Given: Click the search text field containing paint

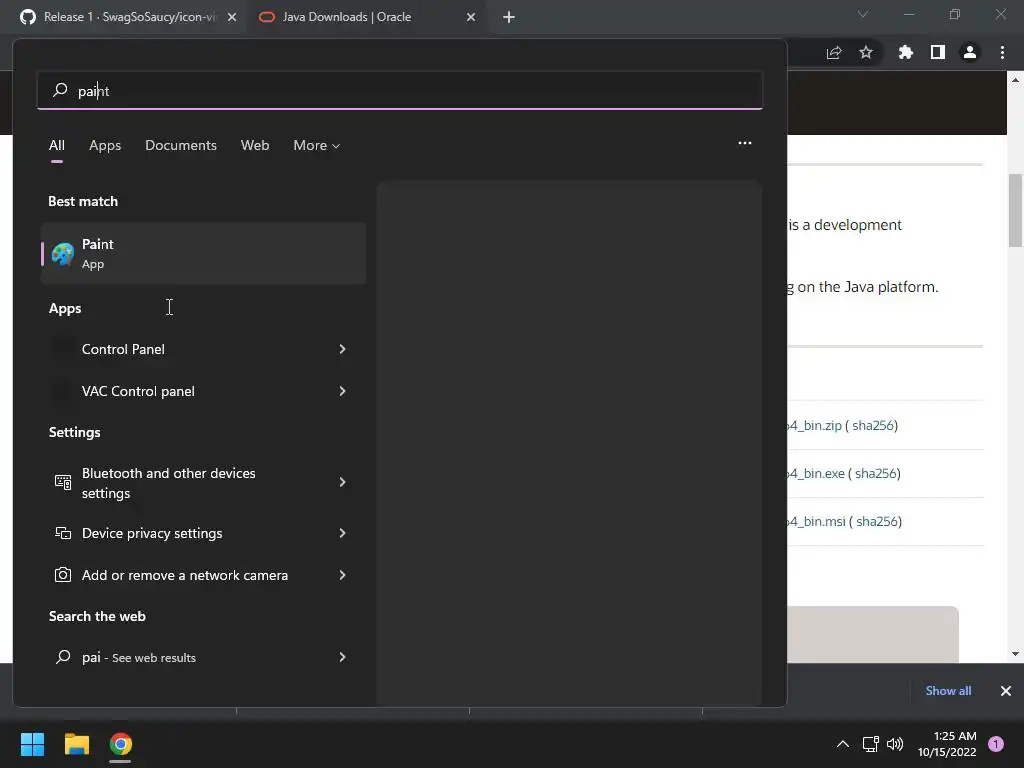Looking at the screenshot, I should point(400,90).
